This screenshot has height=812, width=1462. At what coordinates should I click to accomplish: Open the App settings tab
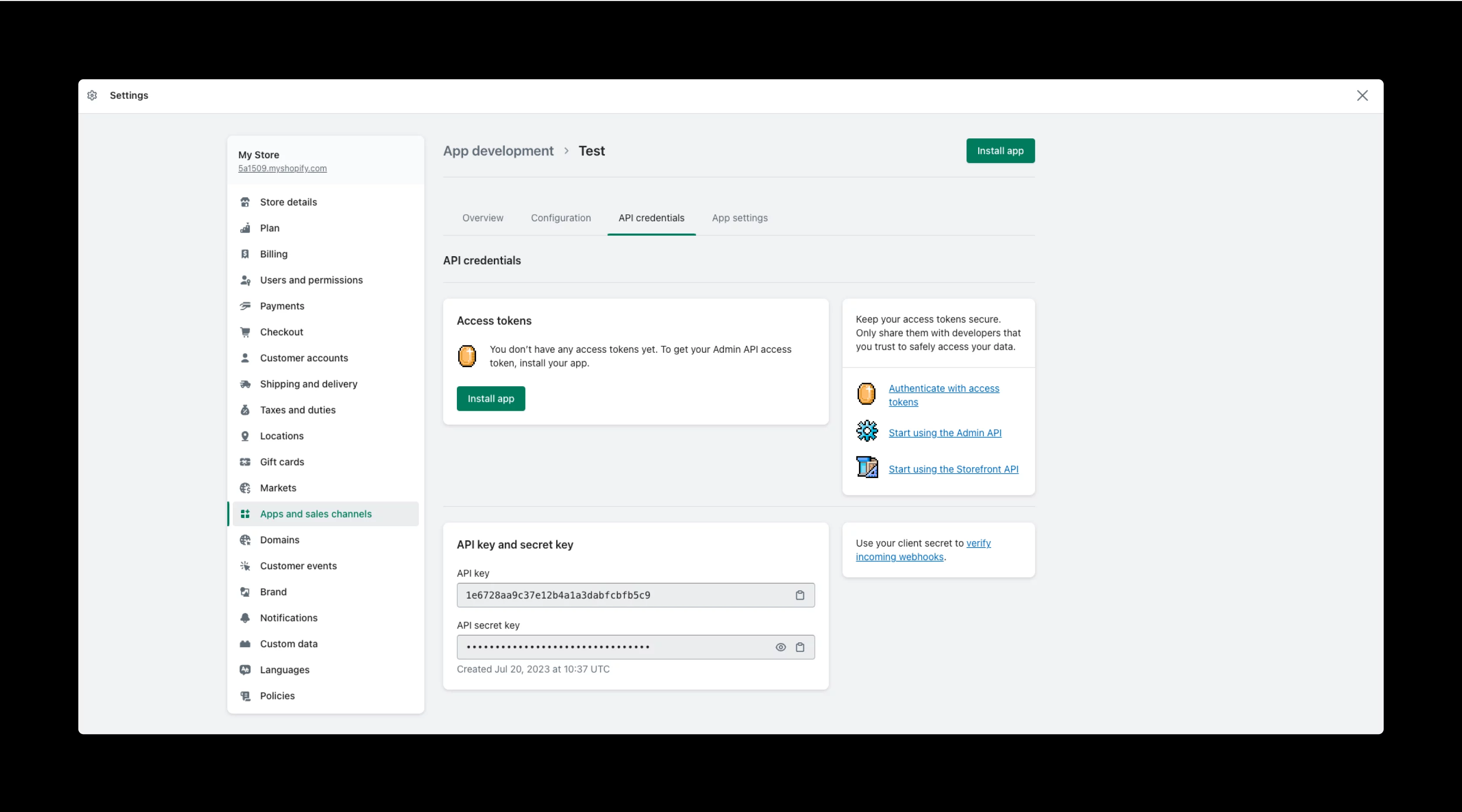click(x=740, y=218)
